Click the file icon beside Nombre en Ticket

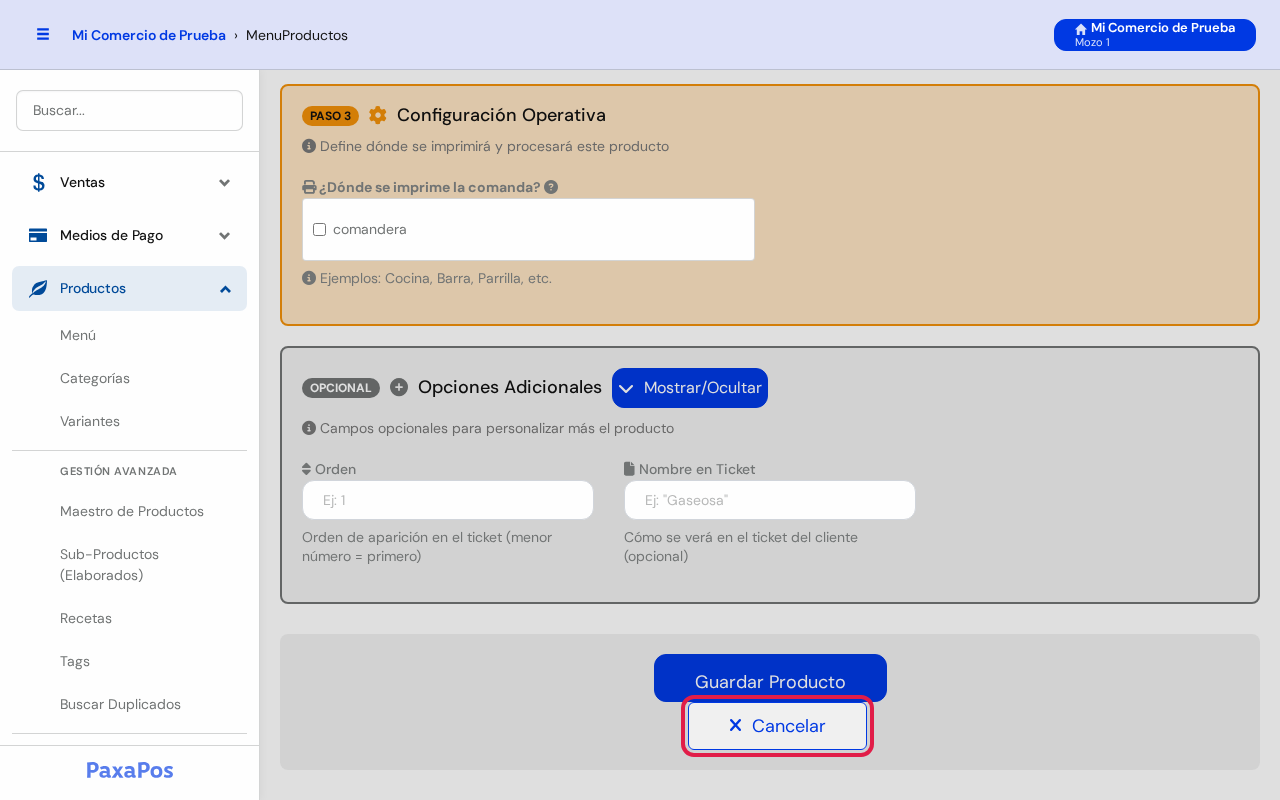(x=629, y=469)
